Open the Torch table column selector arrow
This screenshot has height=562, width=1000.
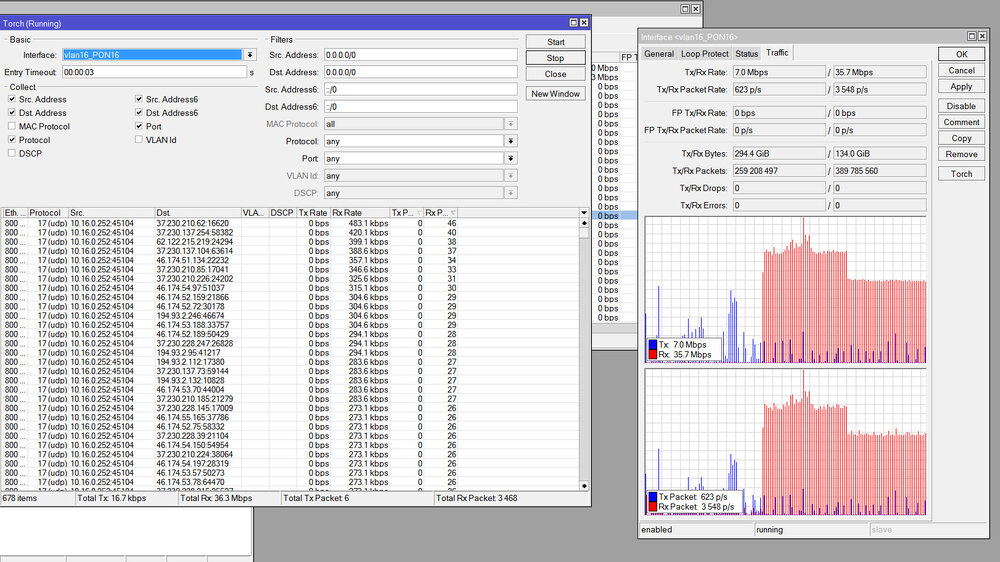tap(584, 213)
